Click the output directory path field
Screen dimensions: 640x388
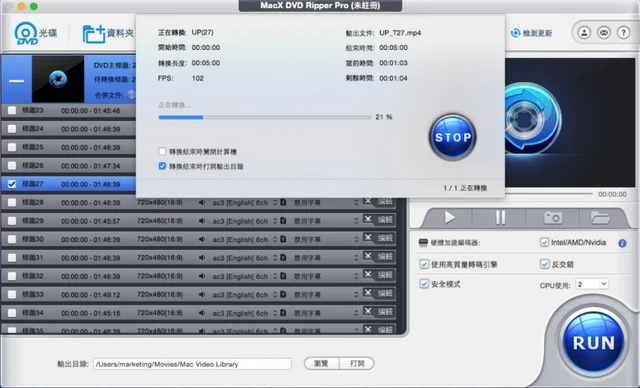click(192, 364)
